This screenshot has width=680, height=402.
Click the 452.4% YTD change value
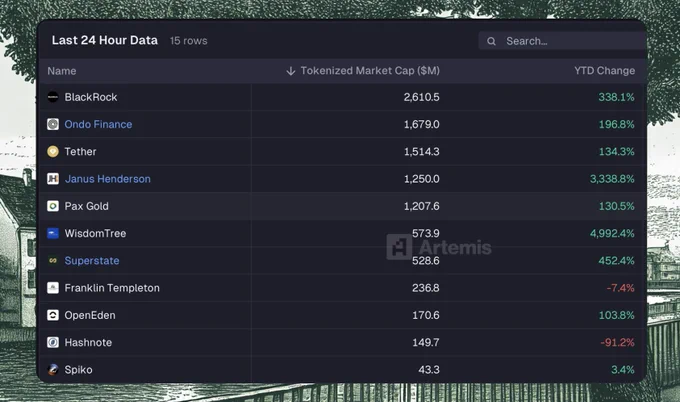(616, 261)
